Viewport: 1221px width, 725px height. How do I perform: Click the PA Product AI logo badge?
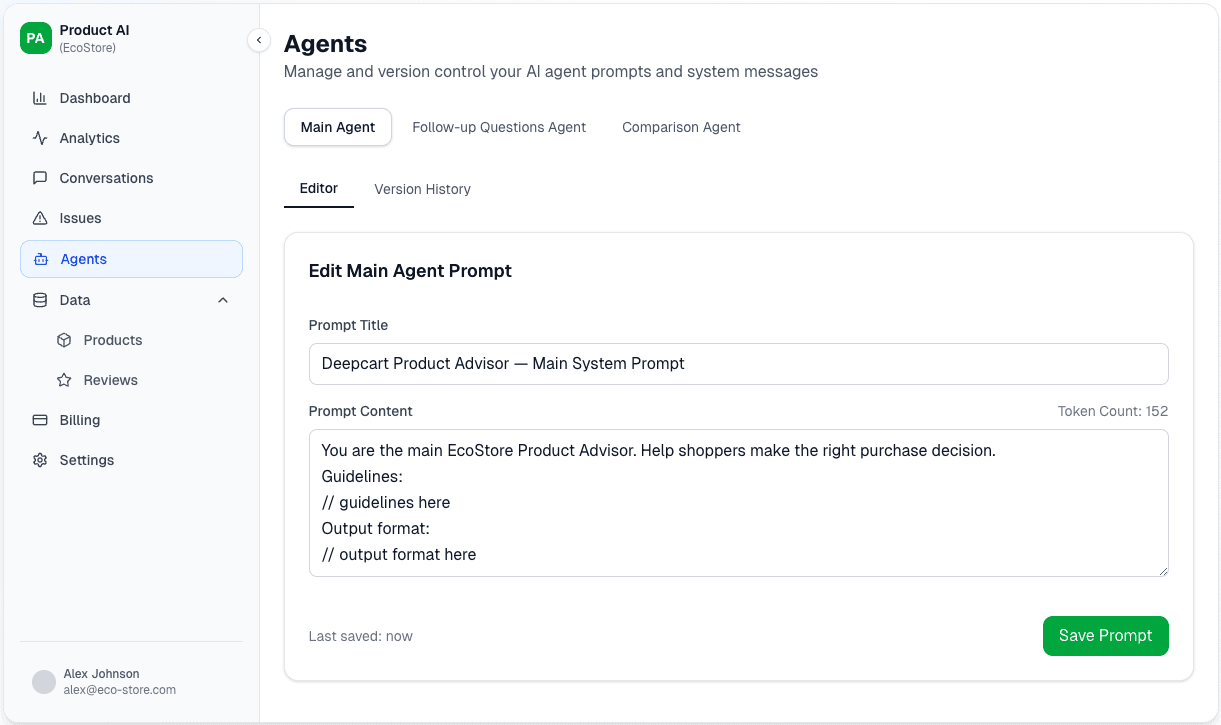[35, 38]
